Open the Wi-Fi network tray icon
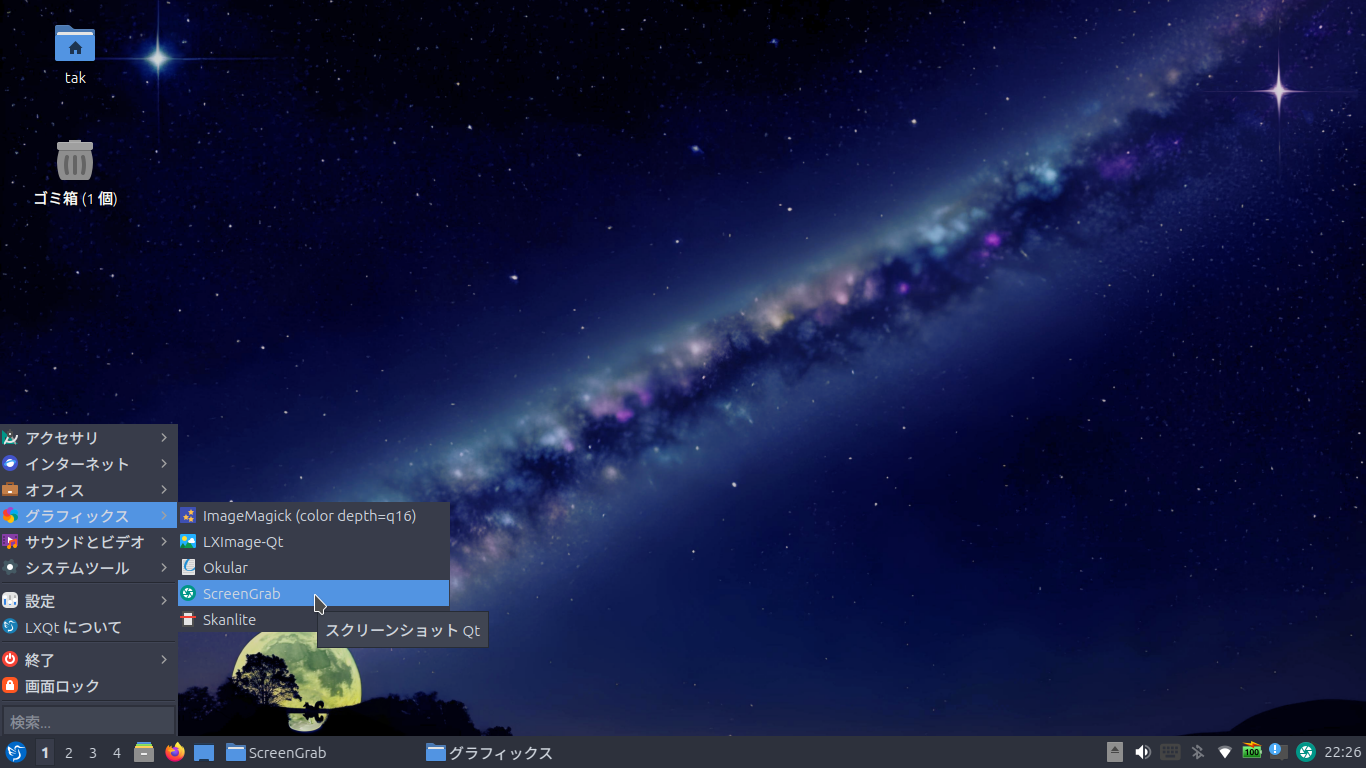The width and height of the screenshot is (1366, 768). coord(1224,752)
